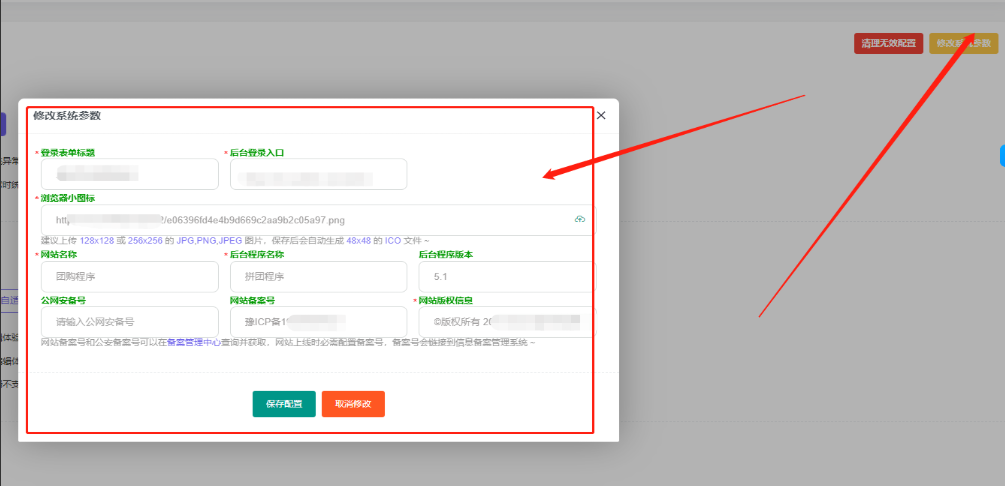The image size is (1005, 486).
Task: Select the underlined tab at left edge
Action: coord(8,300)
